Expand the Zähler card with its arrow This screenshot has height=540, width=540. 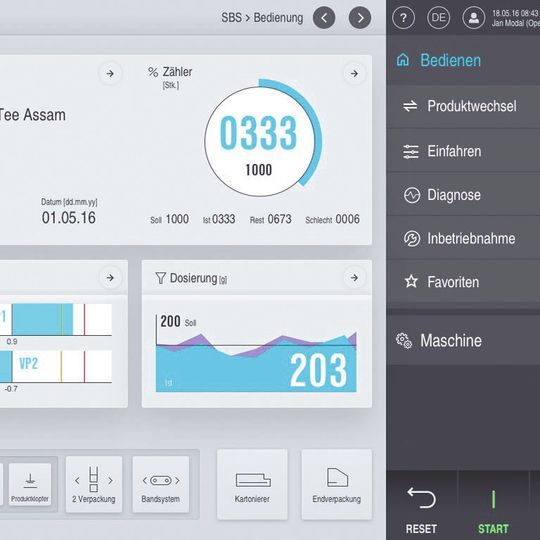click(354, 73)
